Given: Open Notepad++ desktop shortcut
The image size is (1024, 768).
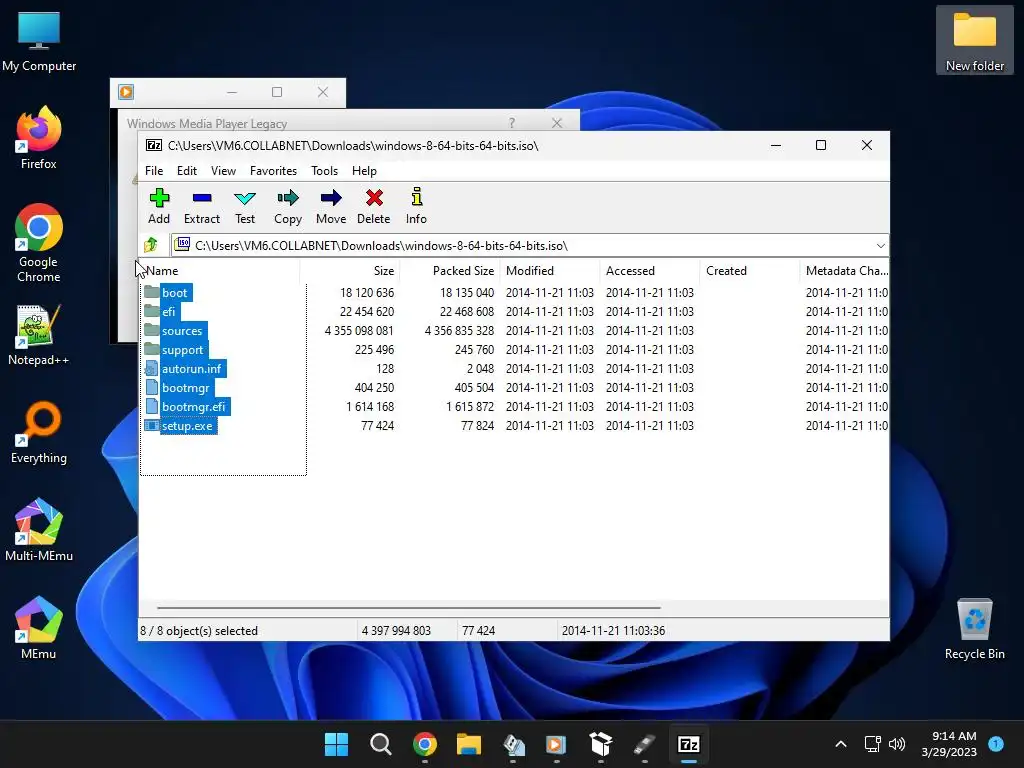Looking at the screenshot, I should point(39,334).
